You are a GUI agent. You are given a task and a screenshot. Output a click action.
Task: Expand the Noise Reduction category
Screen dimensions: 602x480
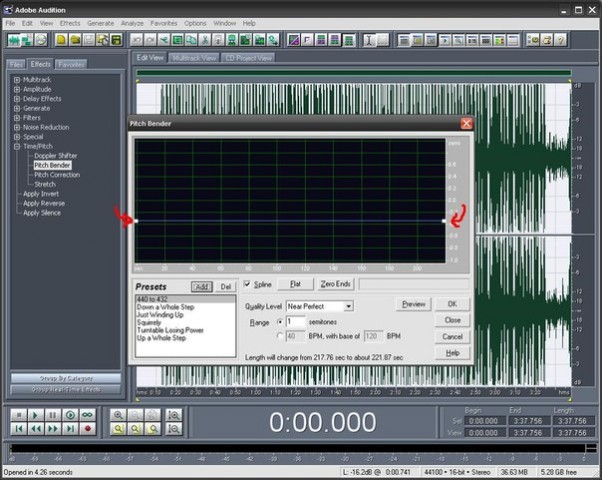tap(17, 127)
